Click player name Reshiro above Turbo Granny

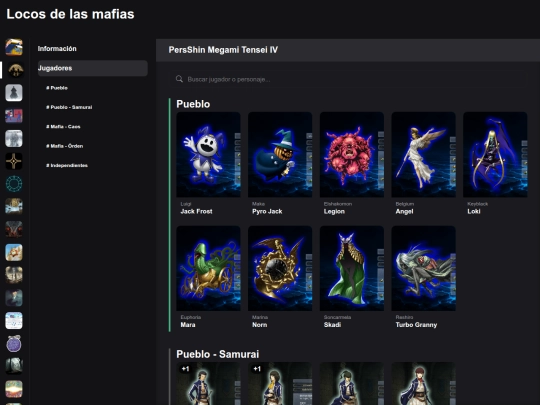(404, 317)
